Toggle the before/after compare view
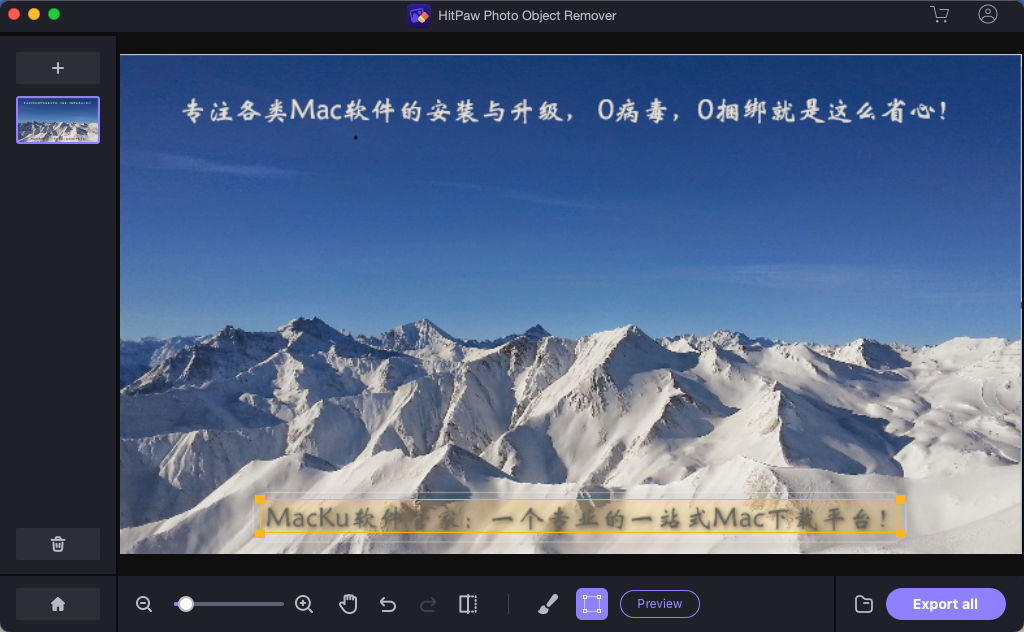The height and width of the screenshot is (632, 1024). 468,604
